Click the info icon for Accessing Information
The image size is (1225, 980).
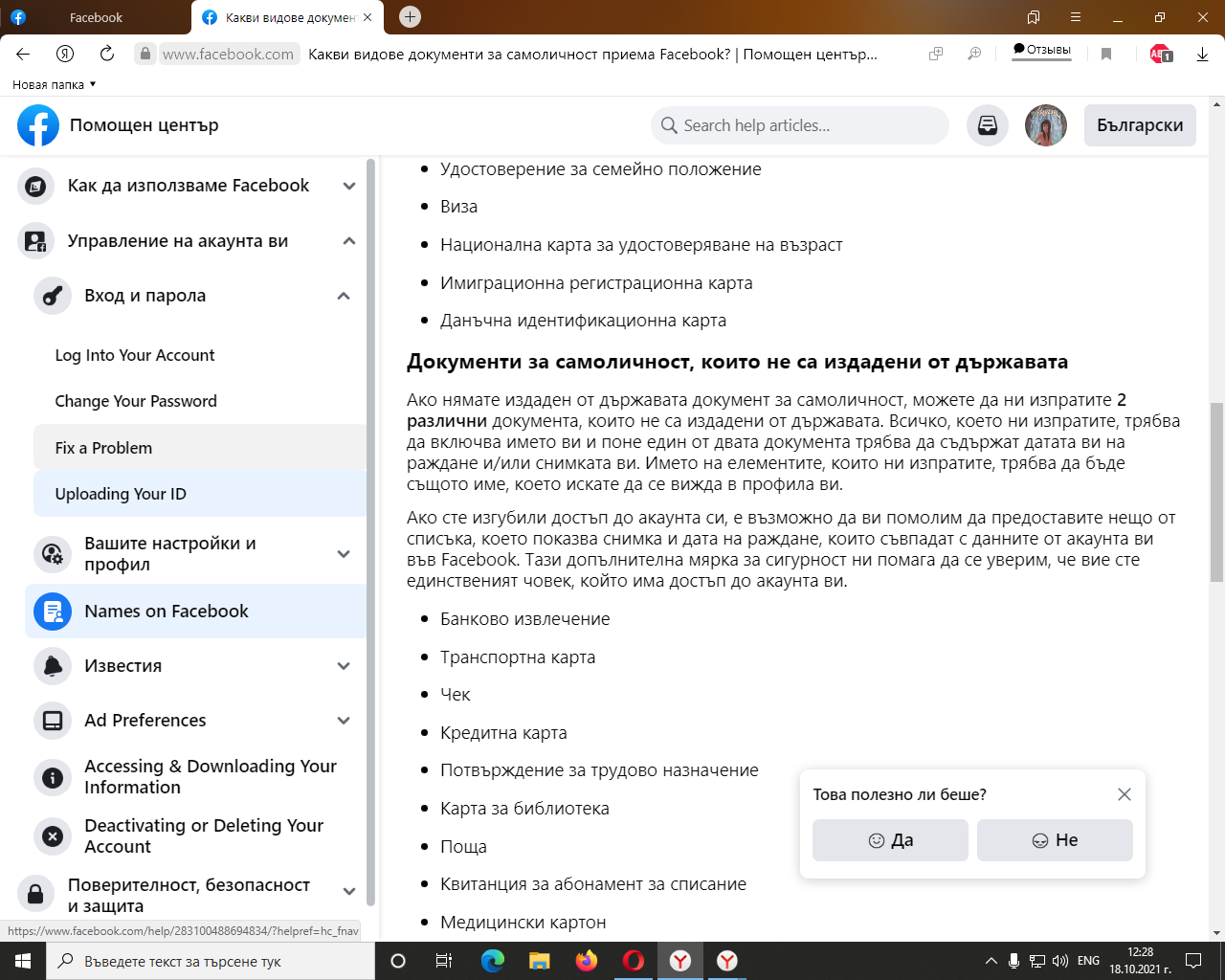click(x=53, y=777)
